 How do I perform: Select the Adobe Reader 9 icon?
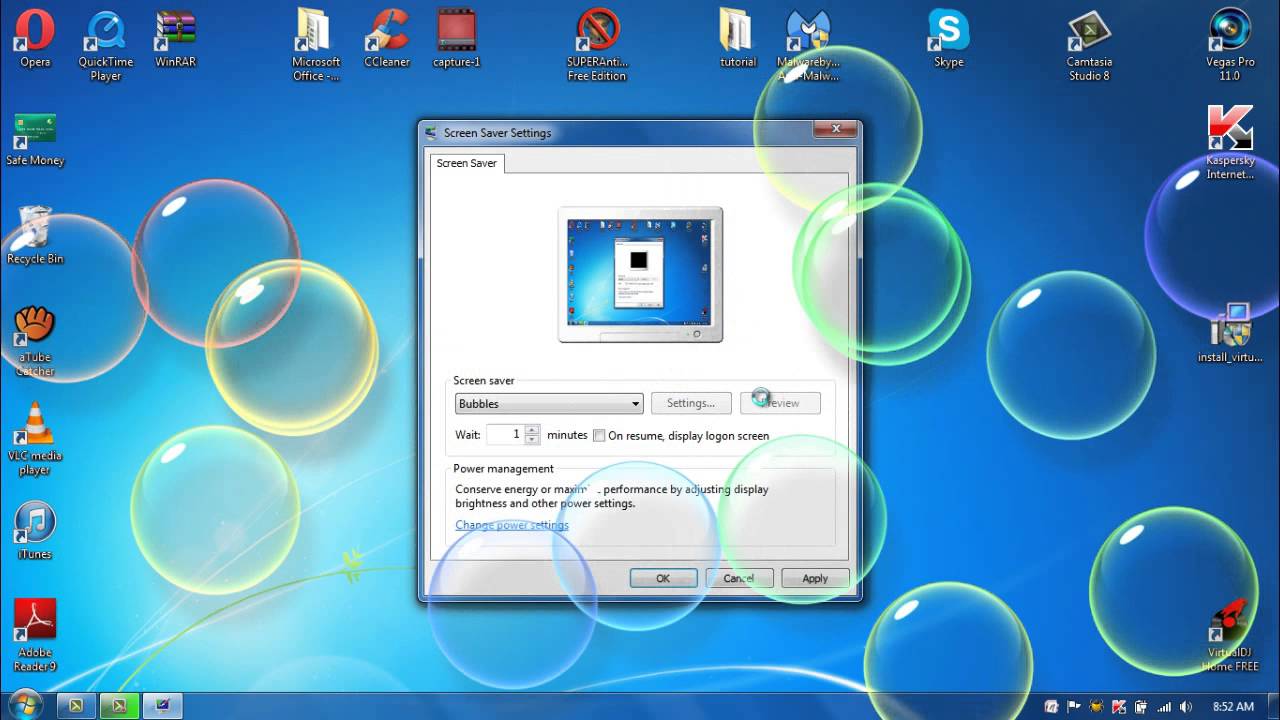[35, 635]
